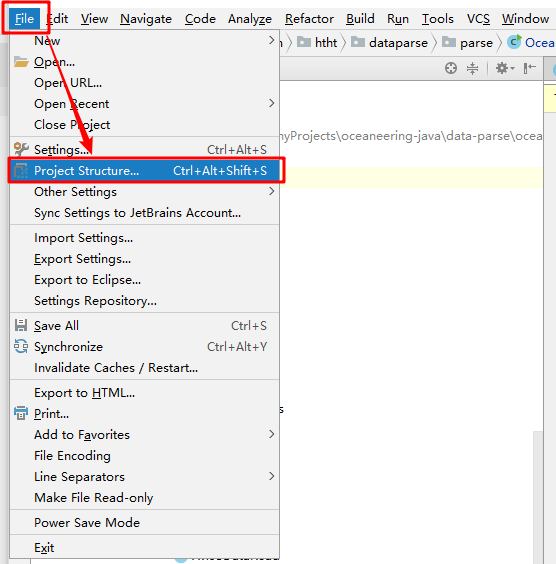Click the Print printer icon
Screen dimensions: 556x564
point(21,413)
